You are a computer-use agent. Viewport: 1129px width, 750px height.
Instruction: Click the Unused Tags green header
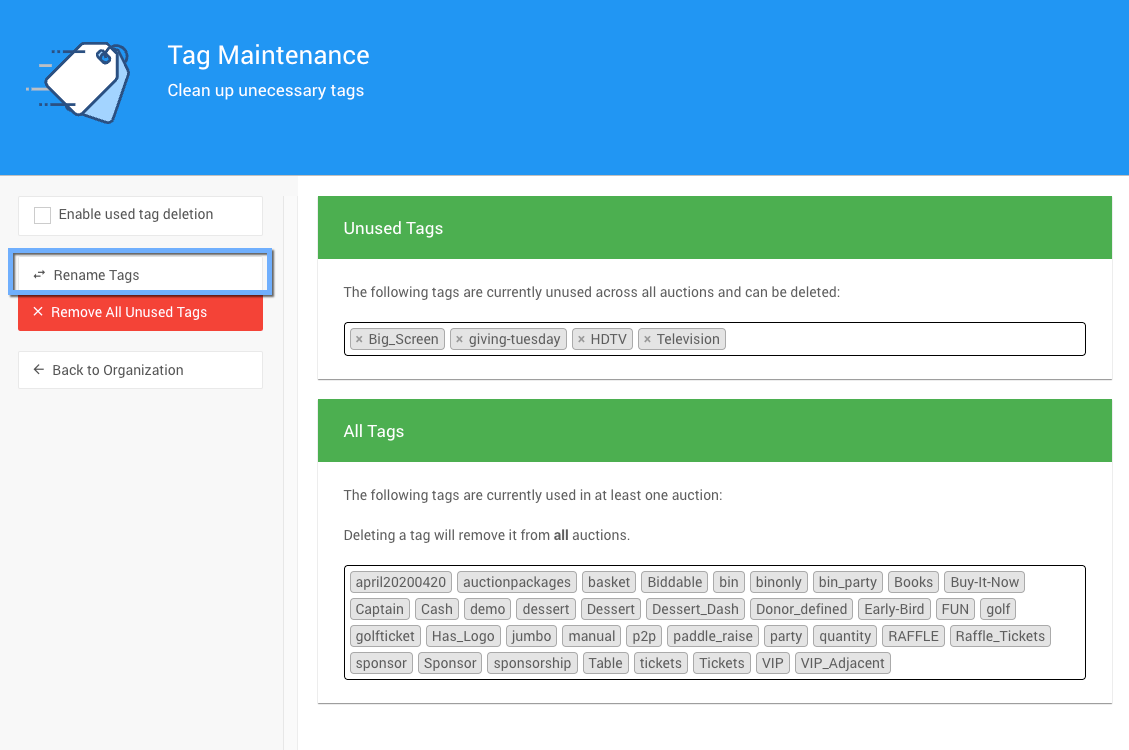click(x=714, y=228)
